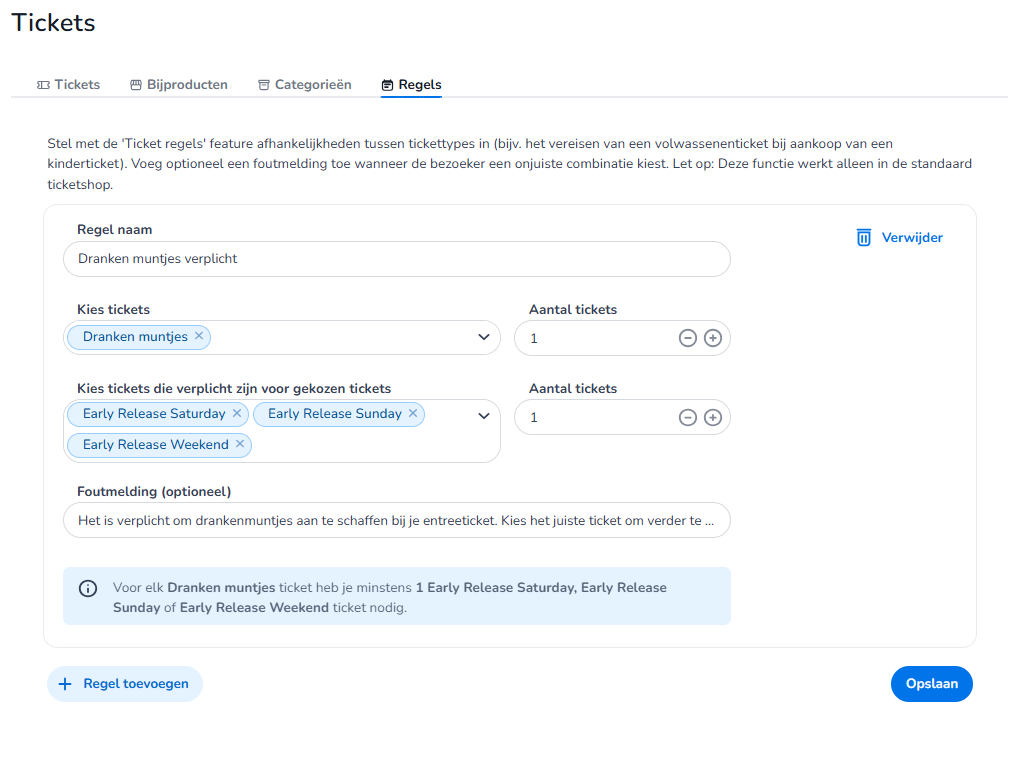Viewport: 1018px width, 771px height.
Task: Select the Regels tab
Action: (x=411, y=85)
